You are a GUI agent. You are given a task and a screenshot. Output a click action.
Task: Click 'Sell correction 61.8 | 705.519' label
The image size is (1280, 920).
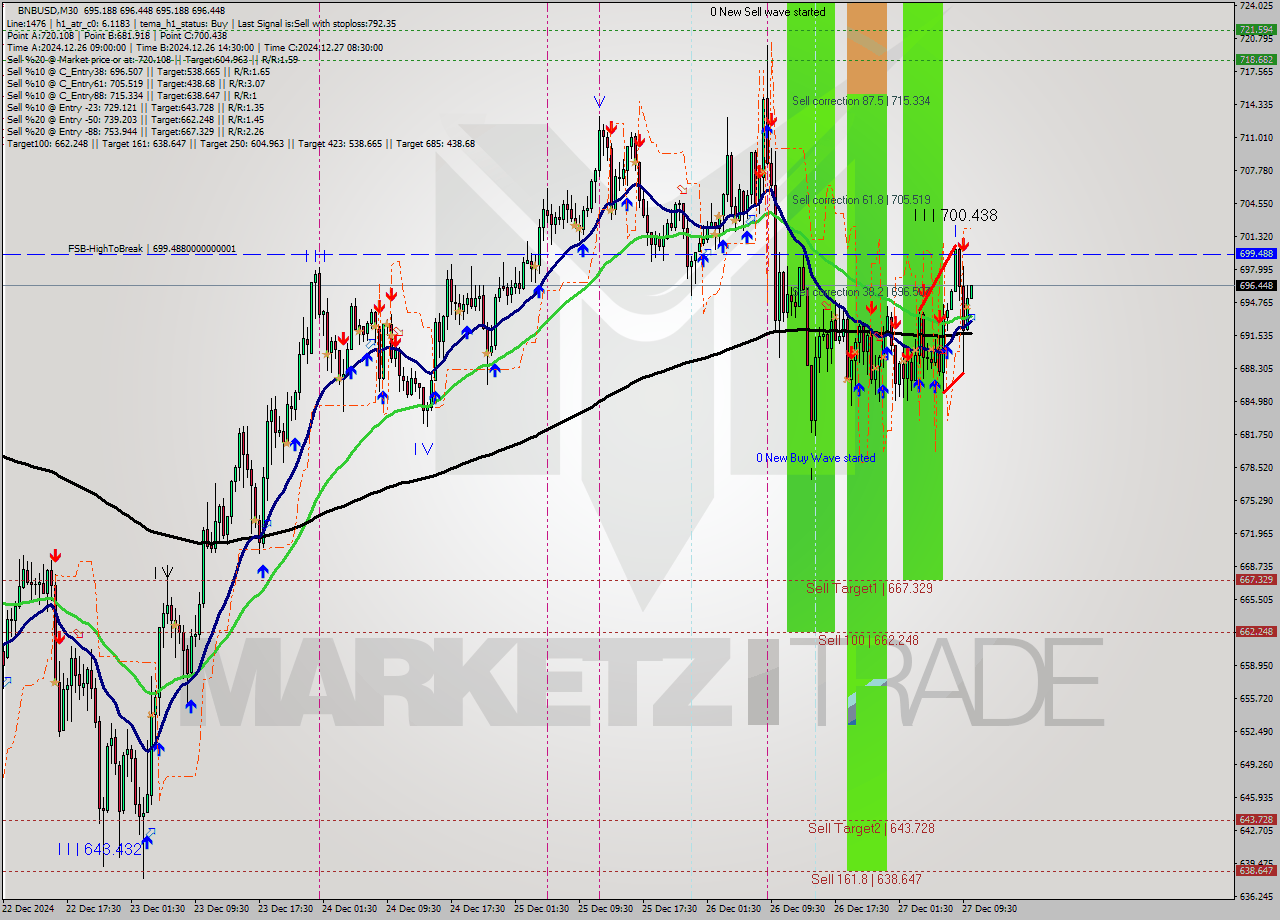[861, 200]
